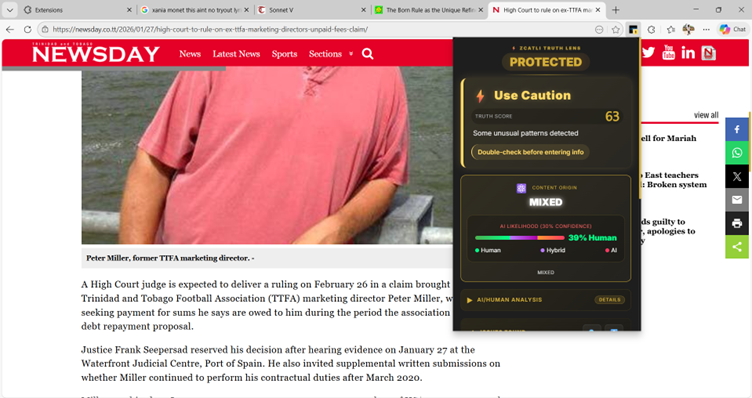Switch to the Extensions tab
The width and height of the screenshot is (752, 398).
tap(77, 10)
